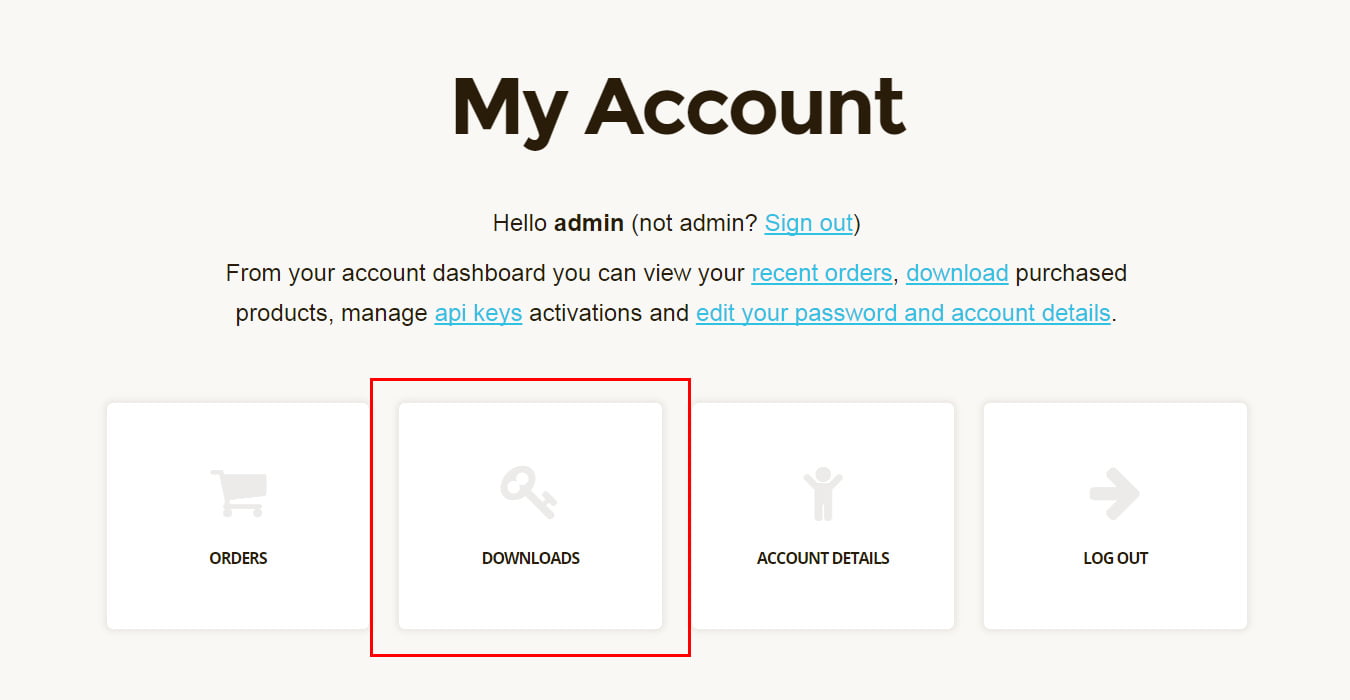
Task: Follow the download link in the description
Action: tap(957, 273)
